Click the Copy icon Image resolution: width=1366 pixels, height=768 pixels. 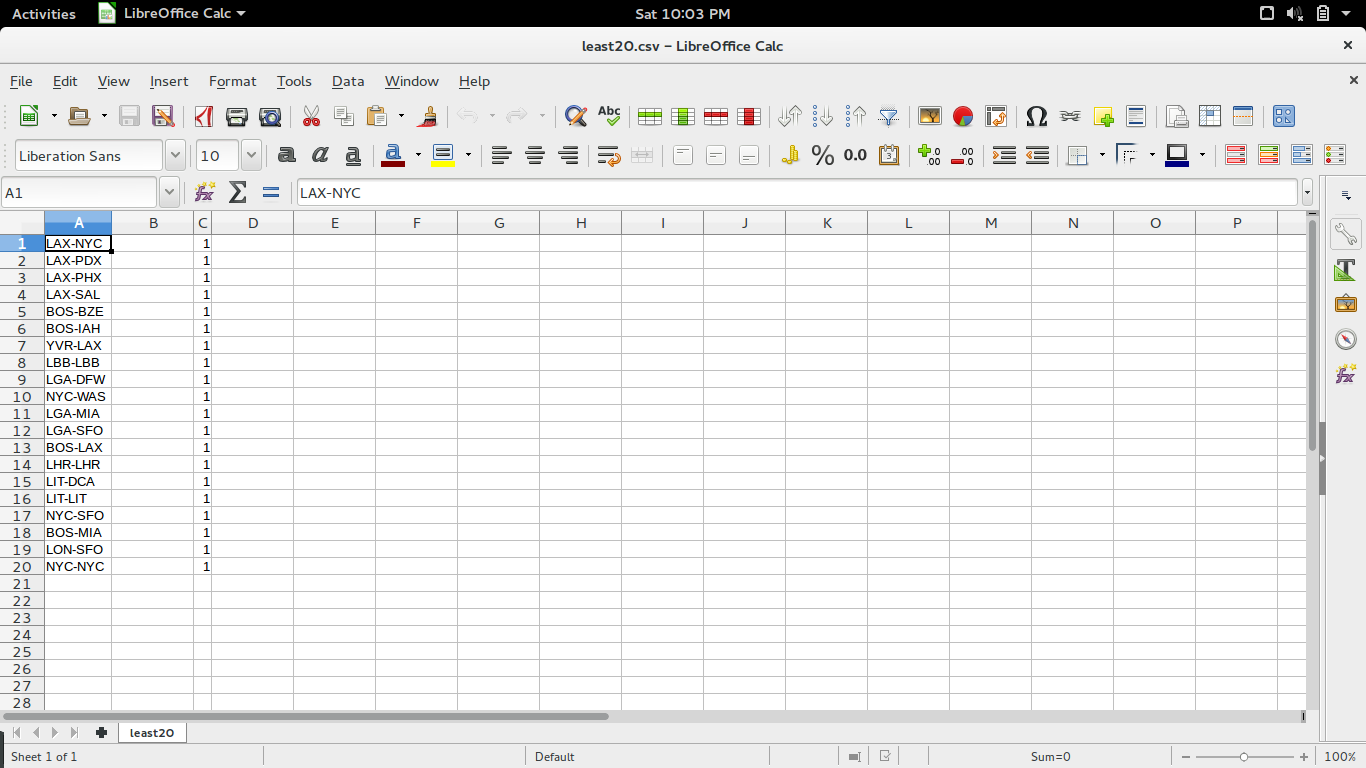tap(344, 116)
